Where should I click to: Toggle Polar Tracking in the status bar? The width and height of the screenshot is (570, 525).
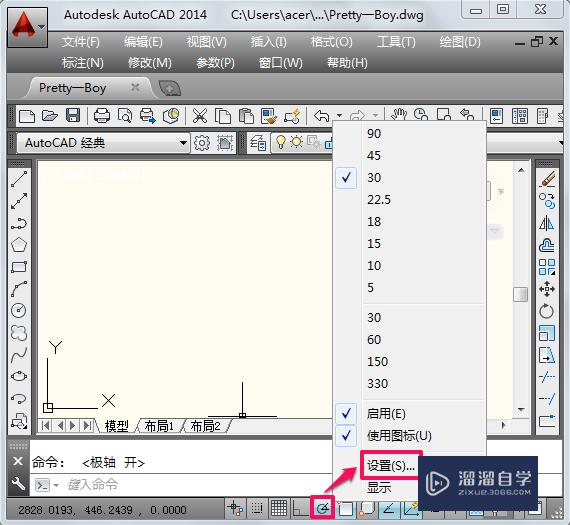tap(323, 508)
